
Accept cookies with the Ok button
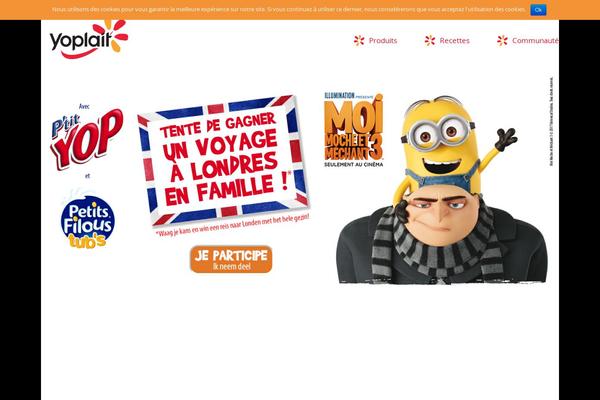[x=538, y=10]
